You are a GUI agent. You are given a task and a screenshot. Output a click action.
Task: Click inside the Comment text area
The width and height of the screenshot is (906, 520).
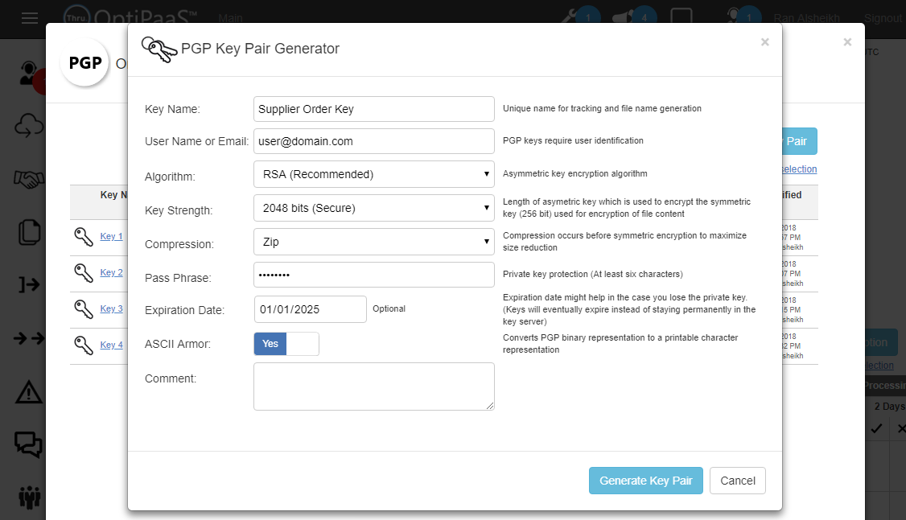(373, 386)
